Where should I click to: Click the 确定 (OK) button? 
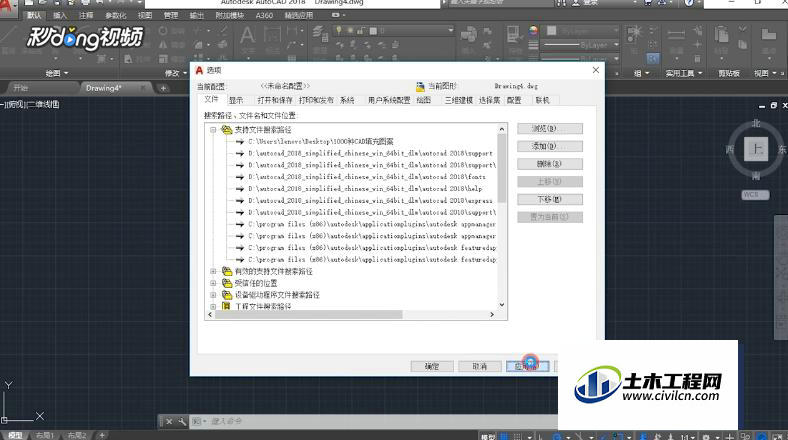tap(432, 367)
